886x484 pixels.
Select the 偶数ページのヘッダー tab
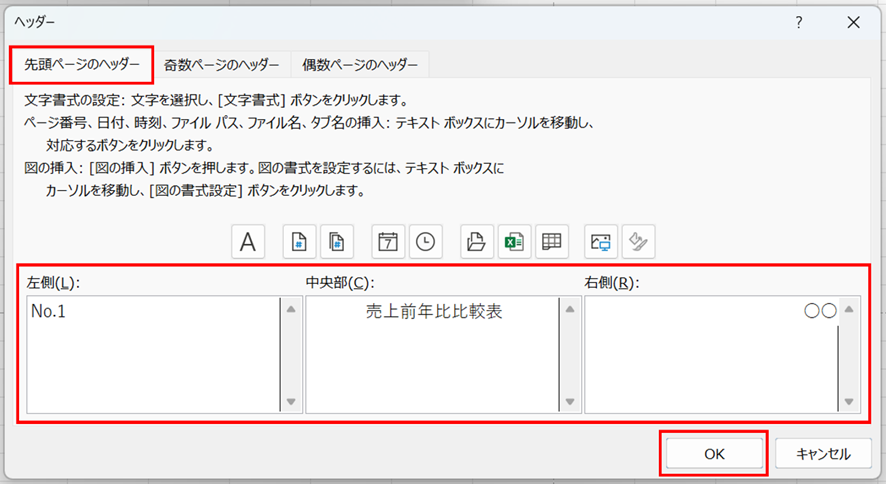coord(360,65)
